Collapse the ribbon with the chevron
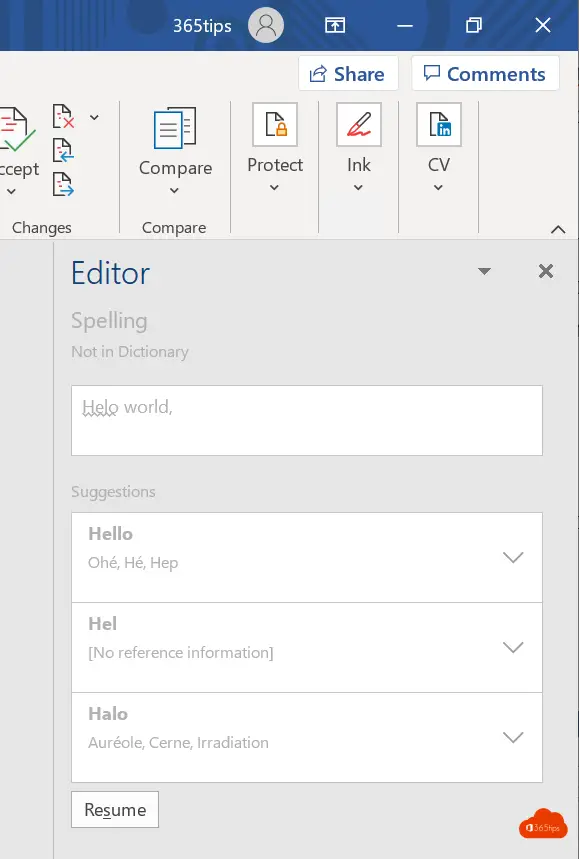This screenshot has height=859, width=579. [558, 230]
